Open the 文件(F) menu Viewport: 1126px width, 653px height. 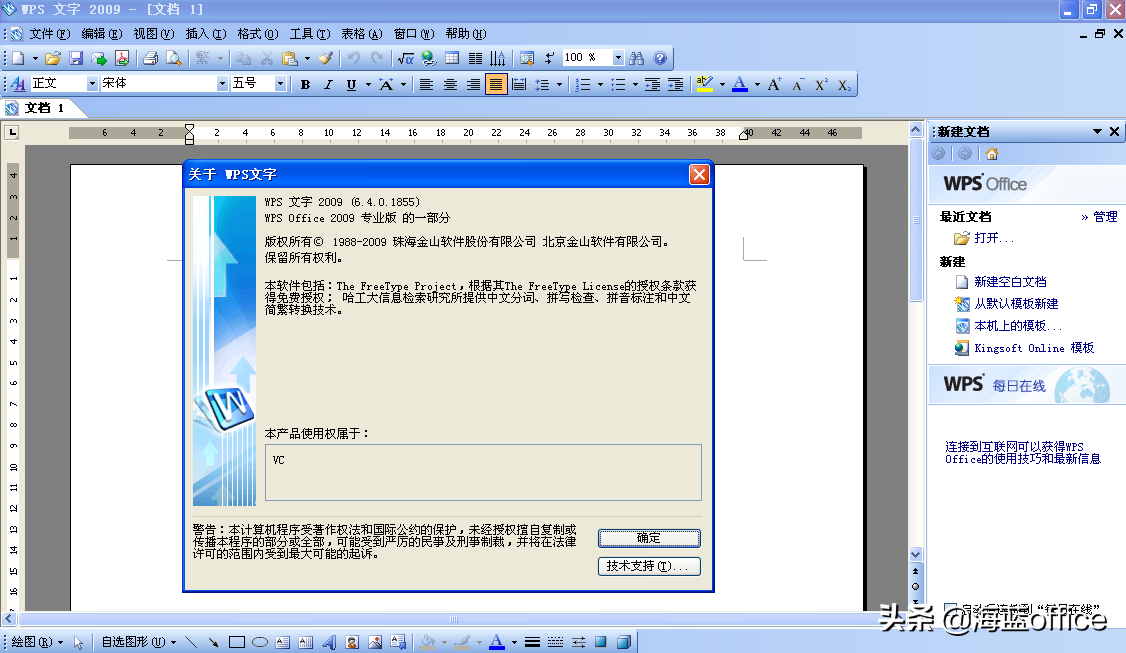coord(49,34)
